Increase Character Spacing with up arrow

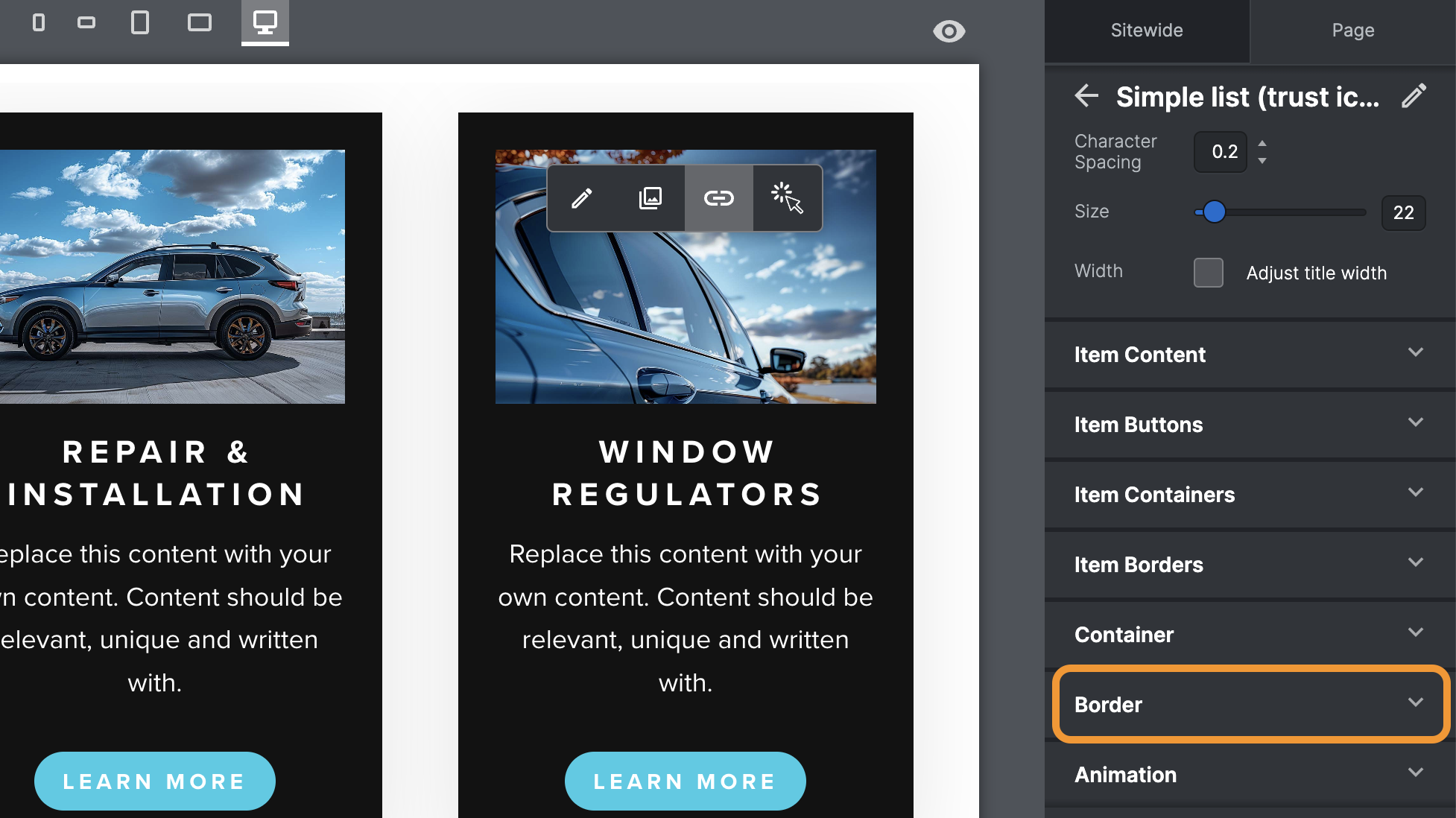pos(1262,143)
